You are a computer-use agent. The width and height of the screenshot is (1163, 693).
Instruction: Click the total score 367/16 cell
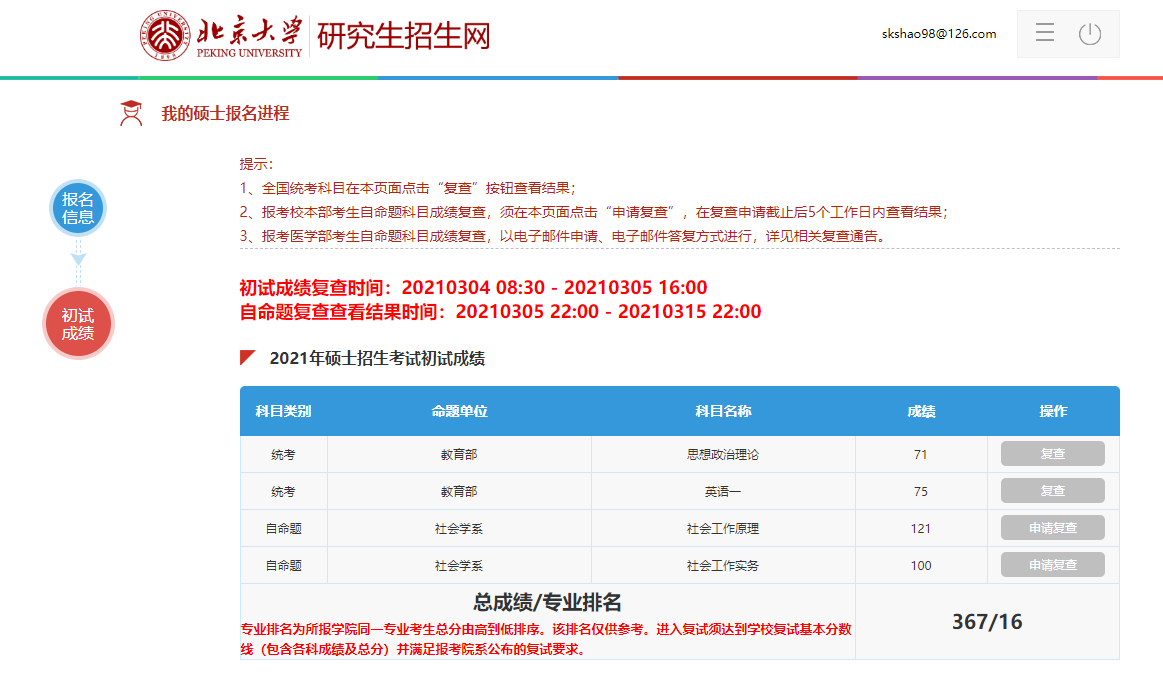(987, 622)
